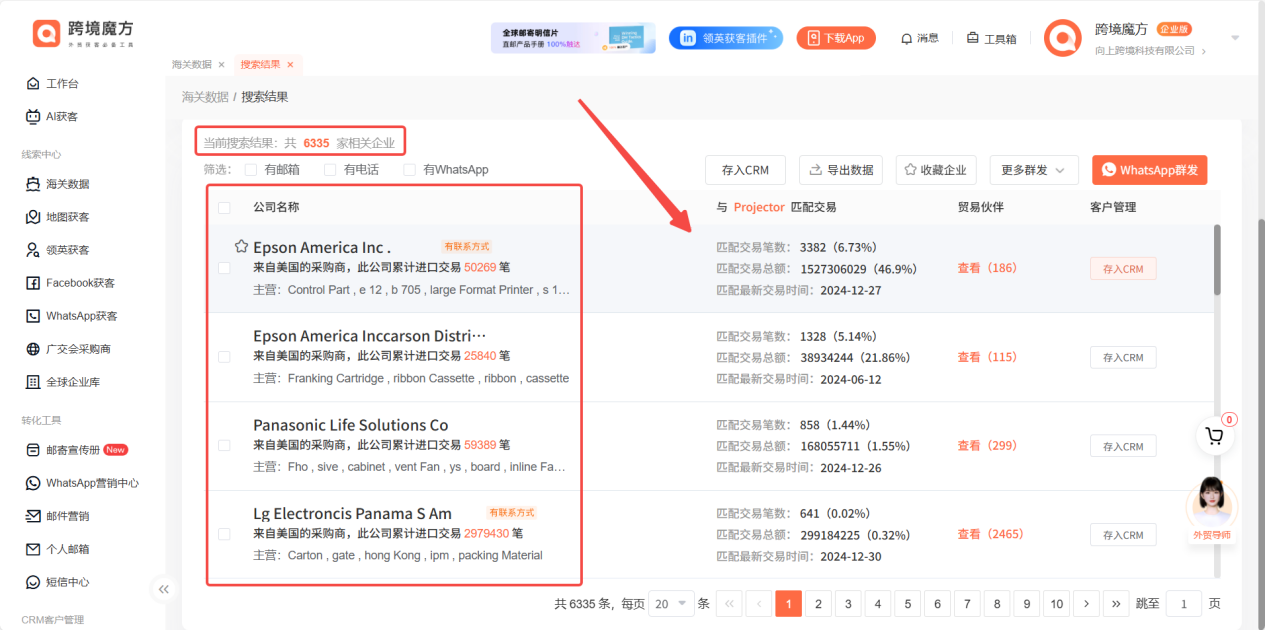The width and height of the screenshot is (1265, 630).
Task: Click the top 存入CRM toolbar button
Action: (745, 170)
